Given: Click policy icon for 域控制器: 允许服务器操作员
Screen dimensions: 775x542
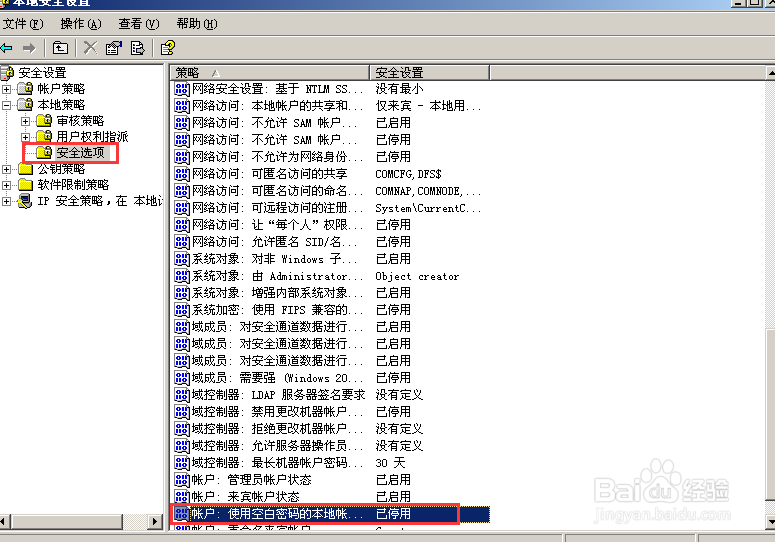Looking at the screenshot, I should 182,446.
